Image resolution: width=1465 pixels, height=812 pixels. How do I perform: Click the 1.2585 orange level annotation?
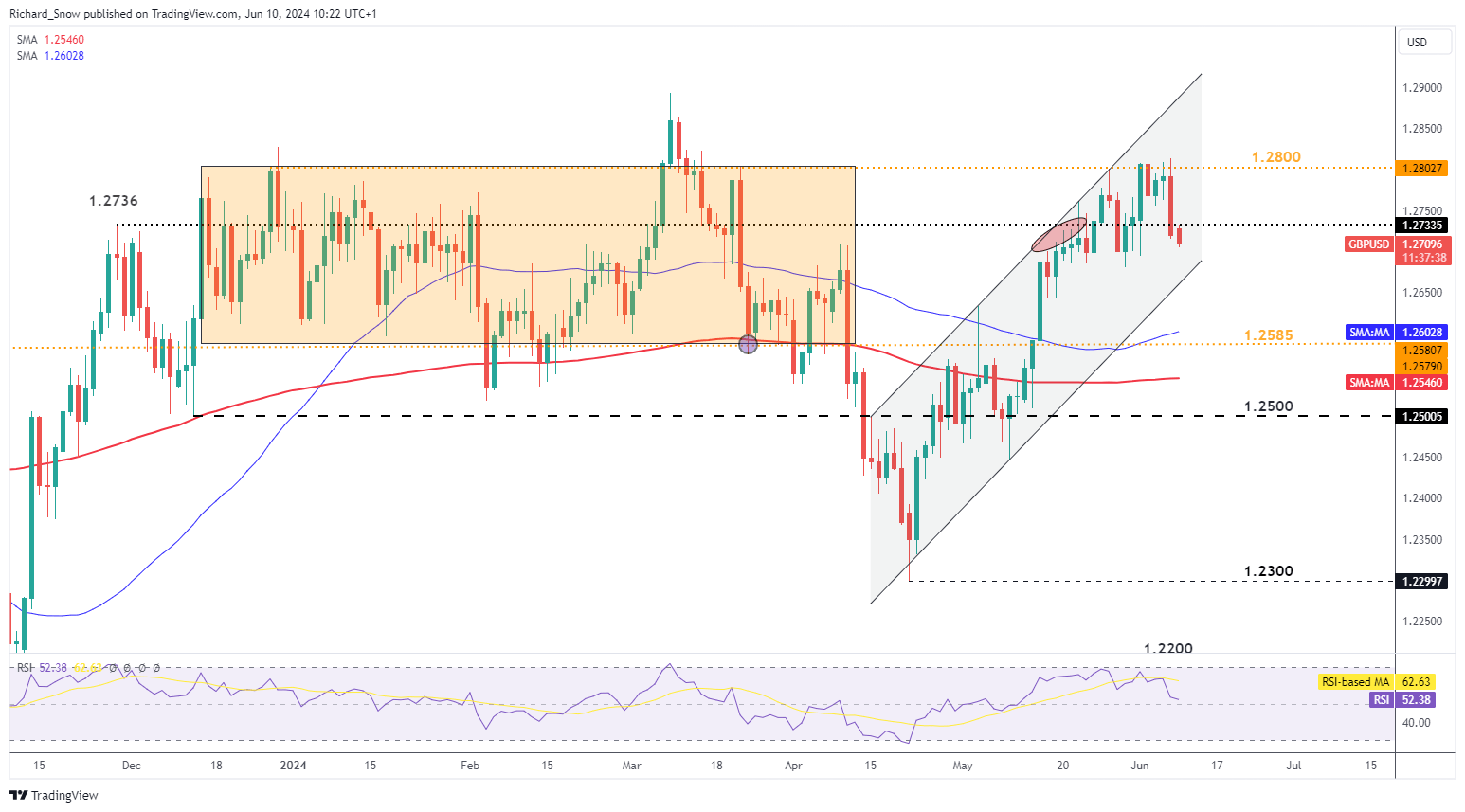click(1269, 335)
